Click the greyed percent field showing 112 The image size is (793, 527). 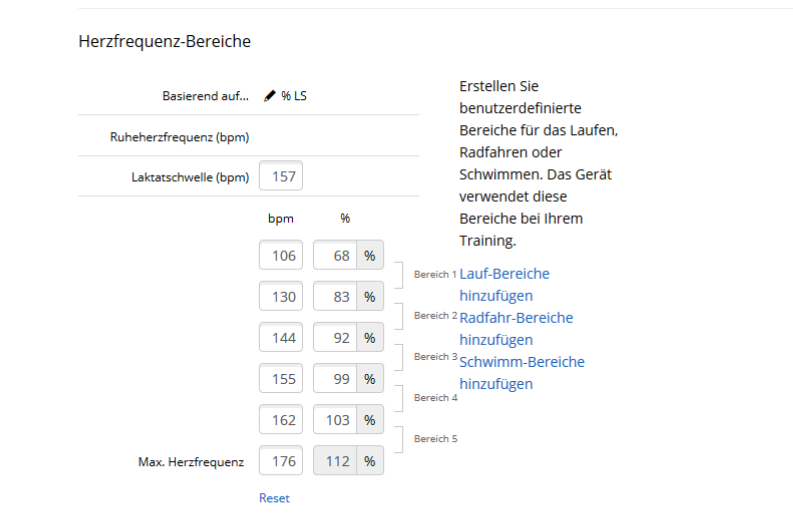[x=336, y=461]
